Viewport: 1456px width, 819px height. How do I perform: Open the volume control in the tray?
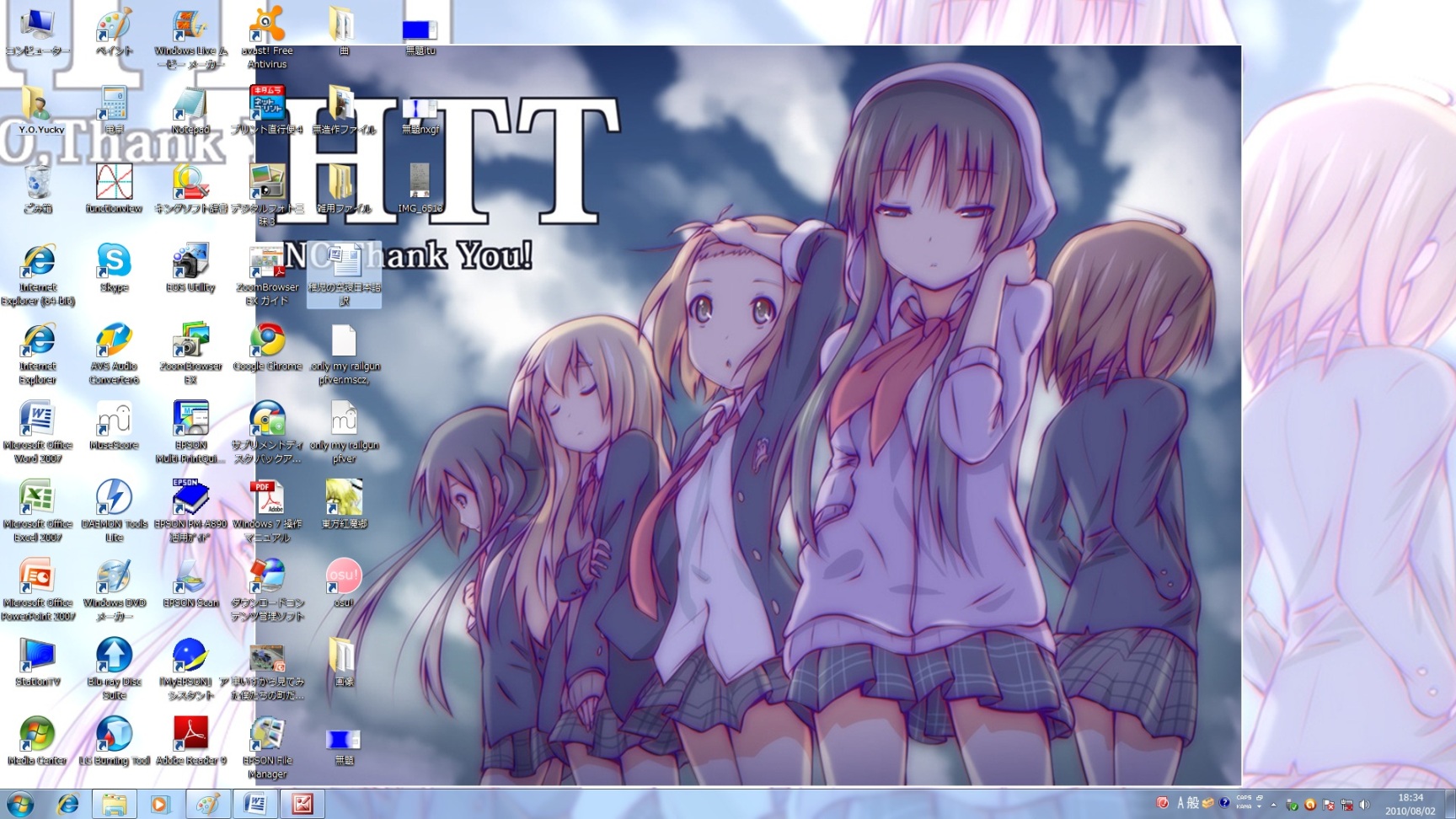(1365, 804)
